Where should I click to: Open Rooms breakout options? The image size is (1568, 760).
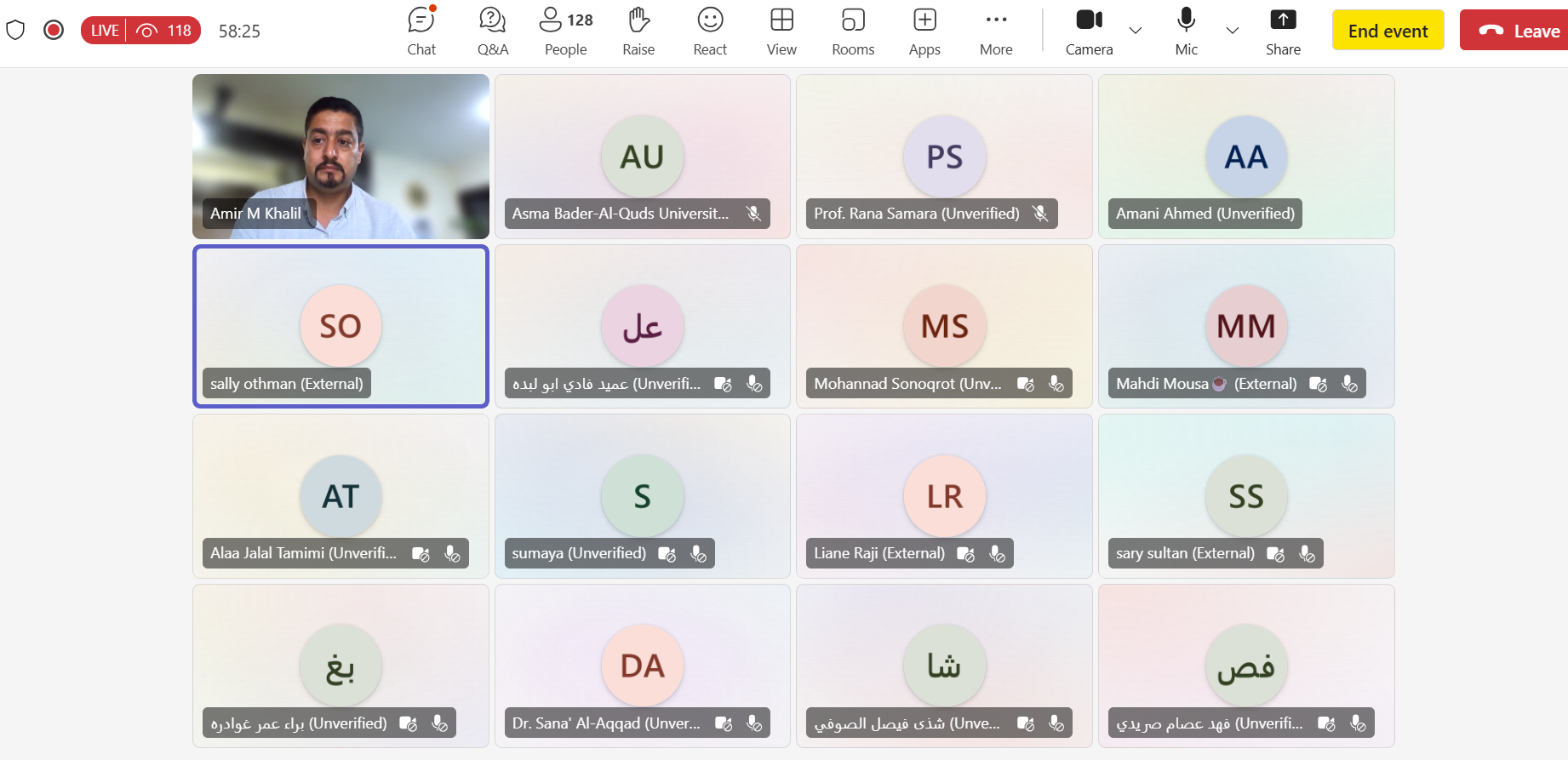tap(853, 31)
